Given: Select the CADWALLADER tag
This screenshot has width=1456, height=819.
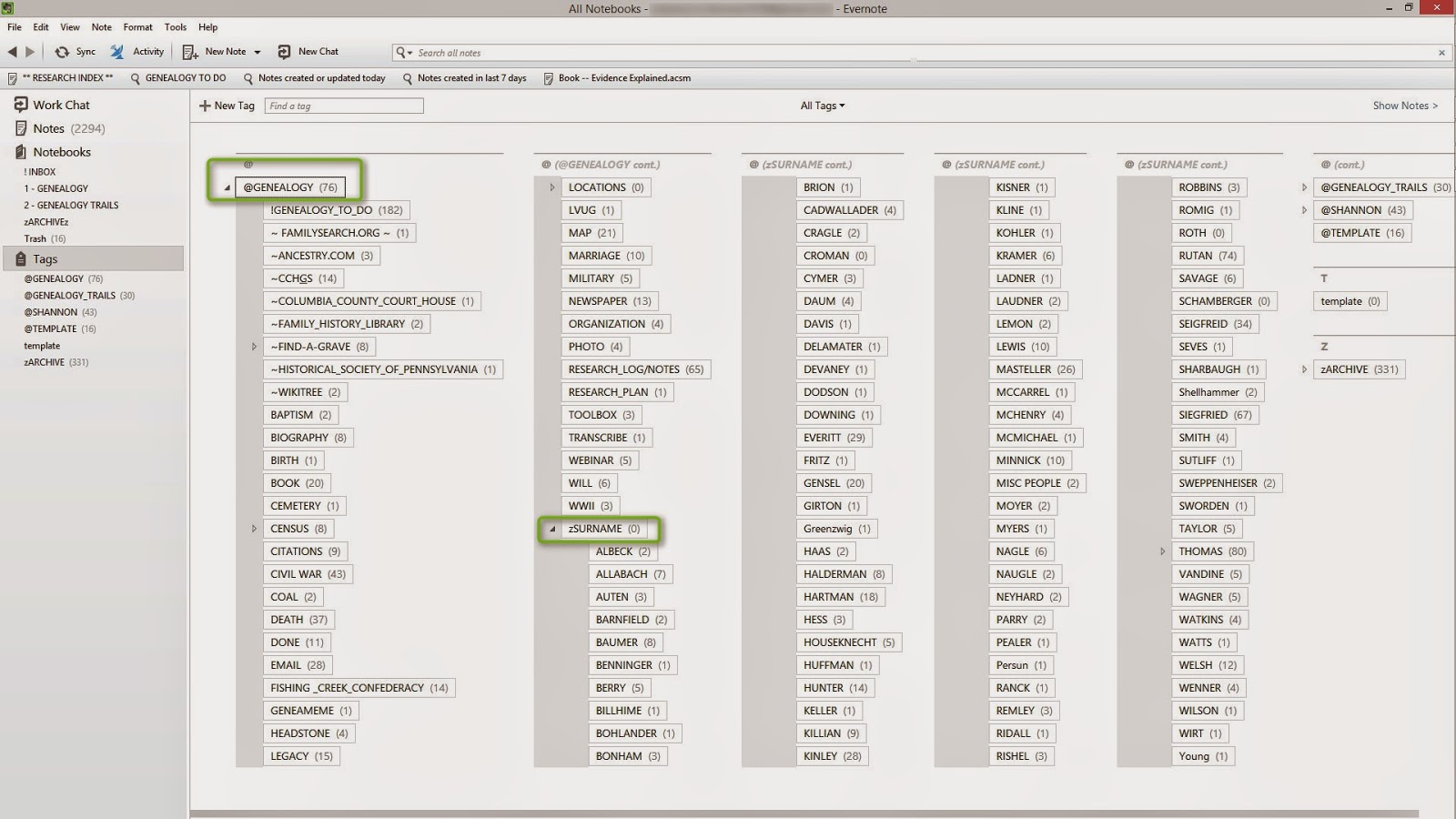Looking at the screenshot, I should pyautogui.click(x=850, y=210).
